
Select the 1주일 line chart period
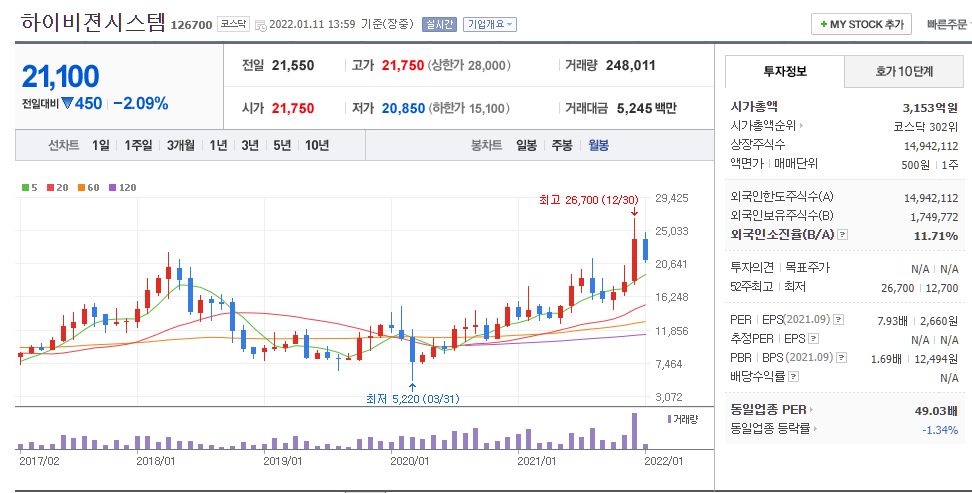click(x=138, y=145)
